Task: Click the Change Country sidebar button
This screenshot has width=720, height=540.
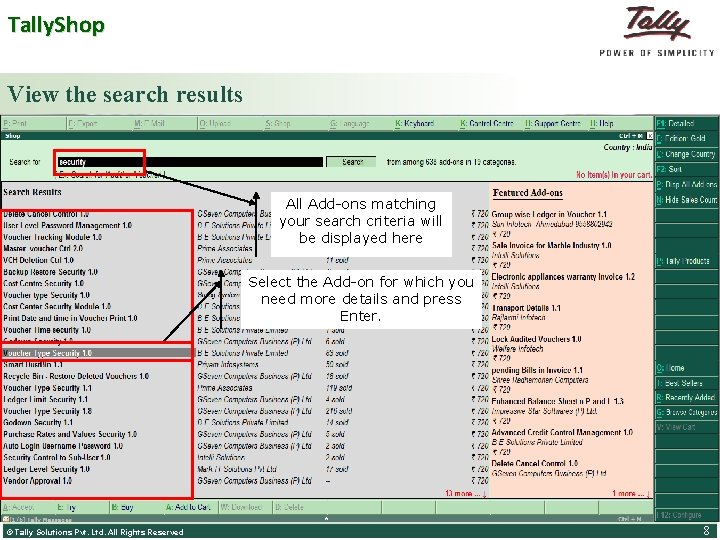Action: (686, 154)
